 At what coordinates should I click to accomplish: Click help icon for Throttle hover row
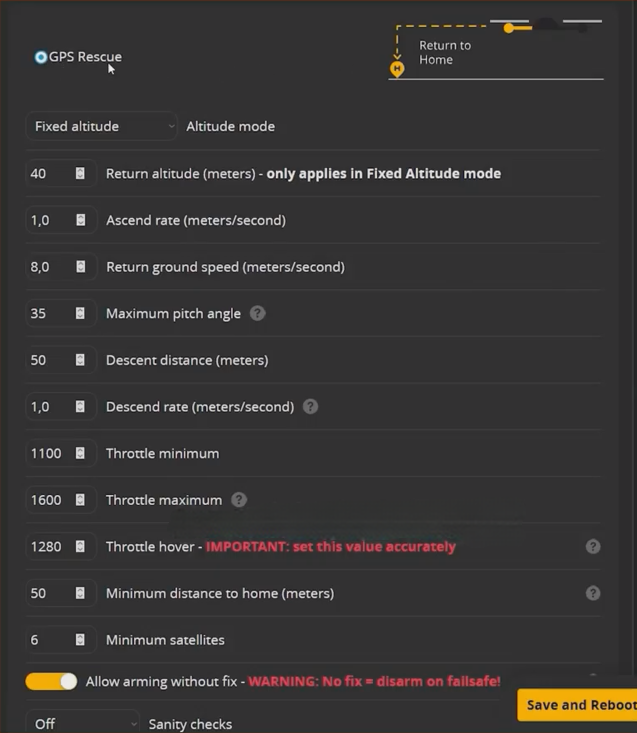[x=593, y=546]
